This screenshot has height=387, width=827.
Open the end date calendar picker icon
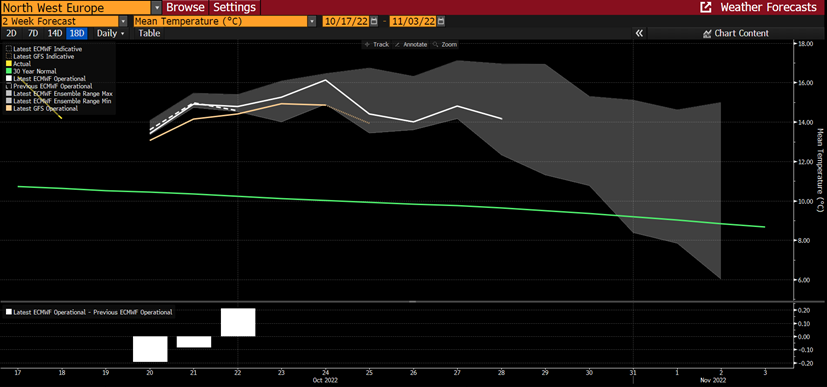(441, 21)
